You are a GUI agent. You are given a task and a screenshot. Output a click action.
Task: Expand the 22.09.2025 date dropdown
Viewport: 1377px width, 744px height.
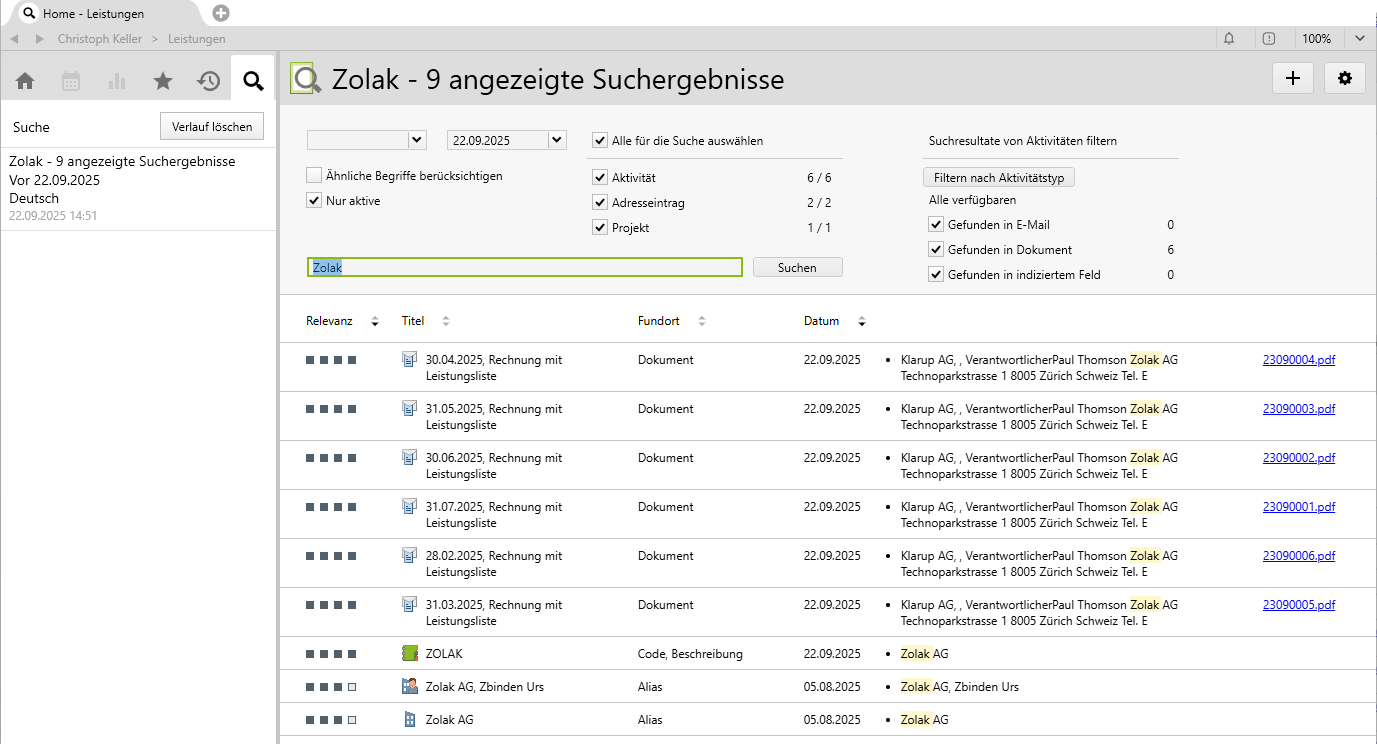pyautogui.click(x=557, y=140)
